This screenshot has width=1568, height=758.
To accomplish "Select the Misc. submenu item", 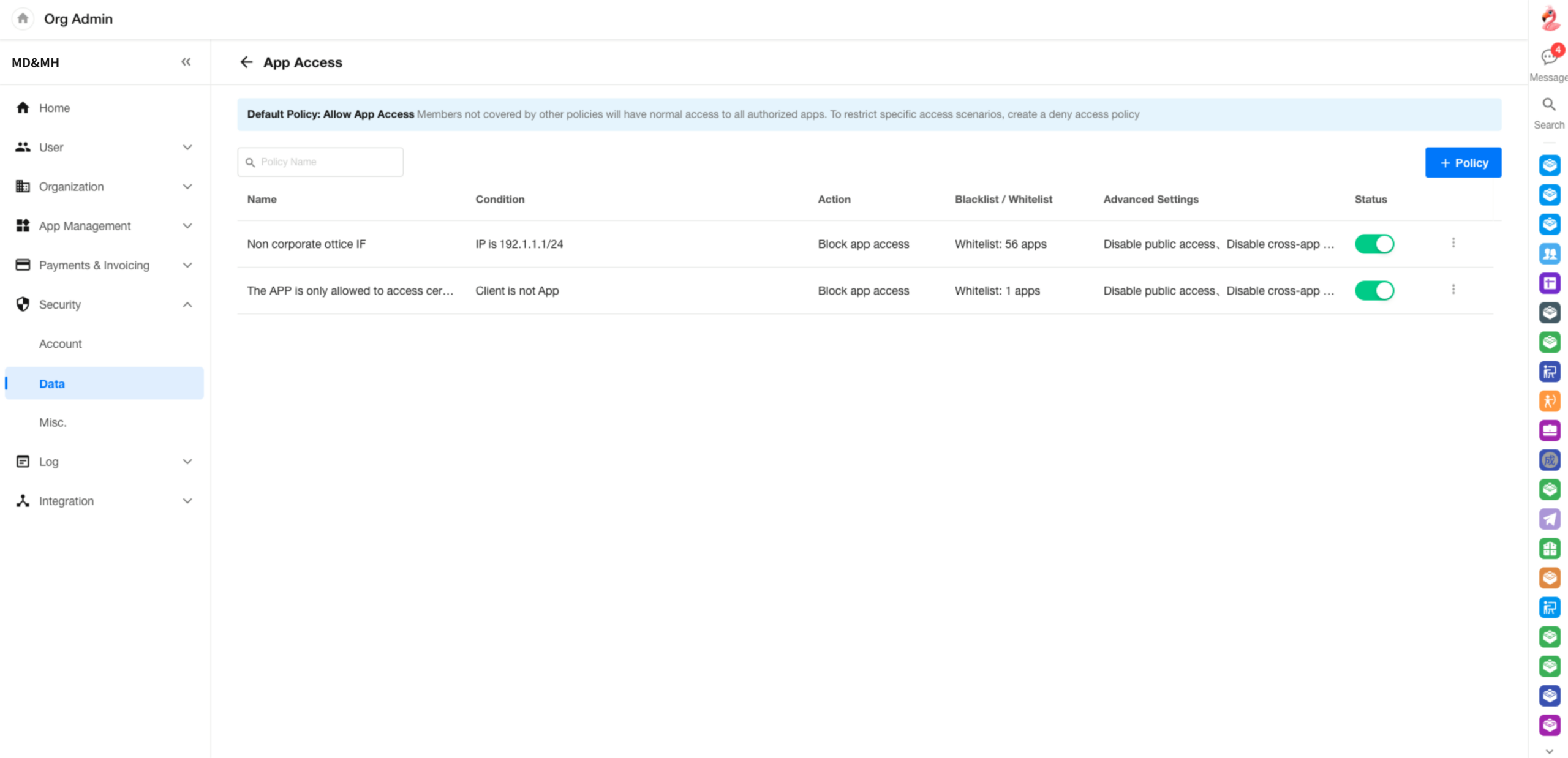I will (x=53, y=422).
